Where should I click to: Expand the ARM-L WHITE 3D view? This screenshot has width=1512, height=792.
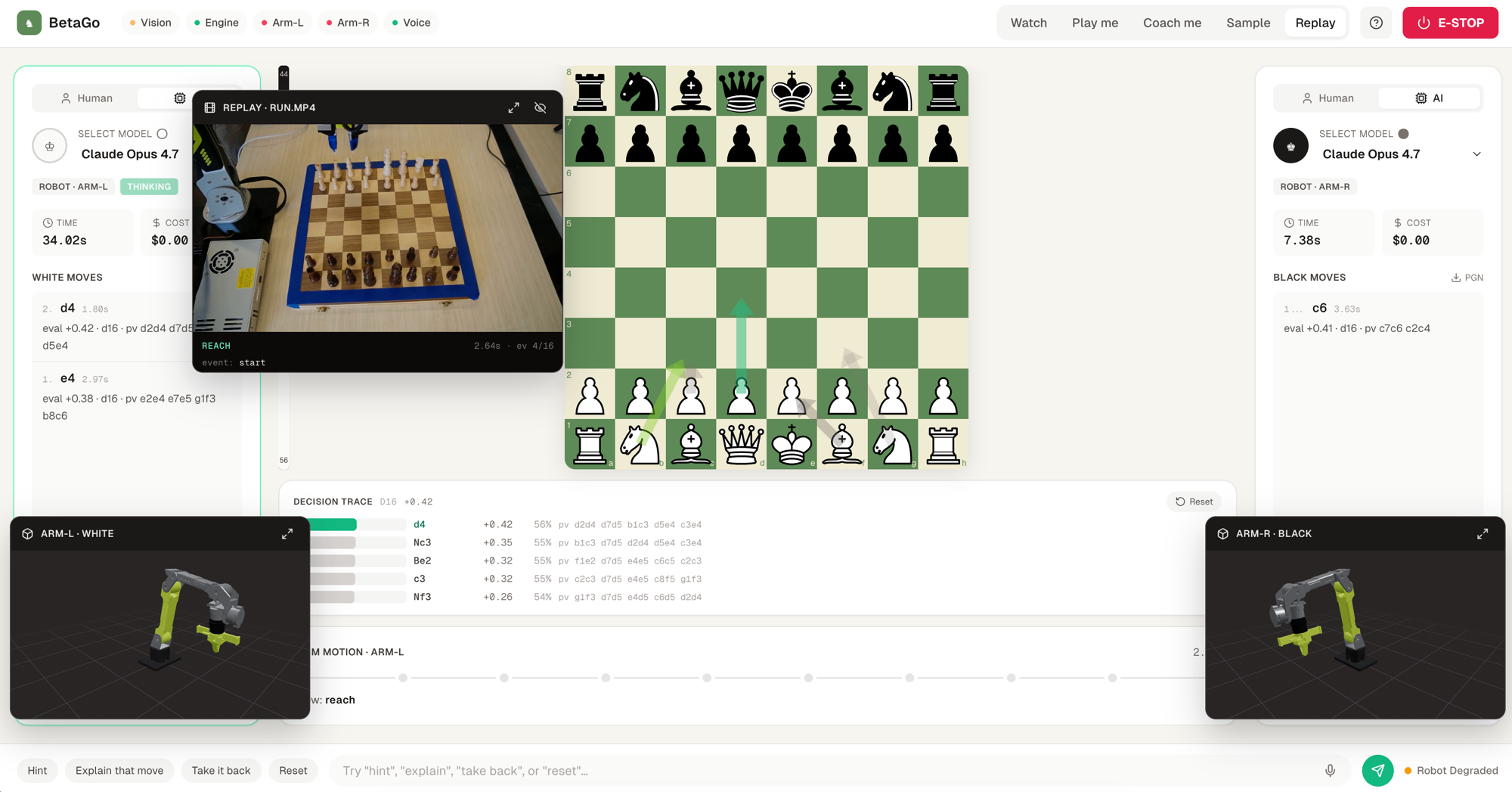pos(287,533)
